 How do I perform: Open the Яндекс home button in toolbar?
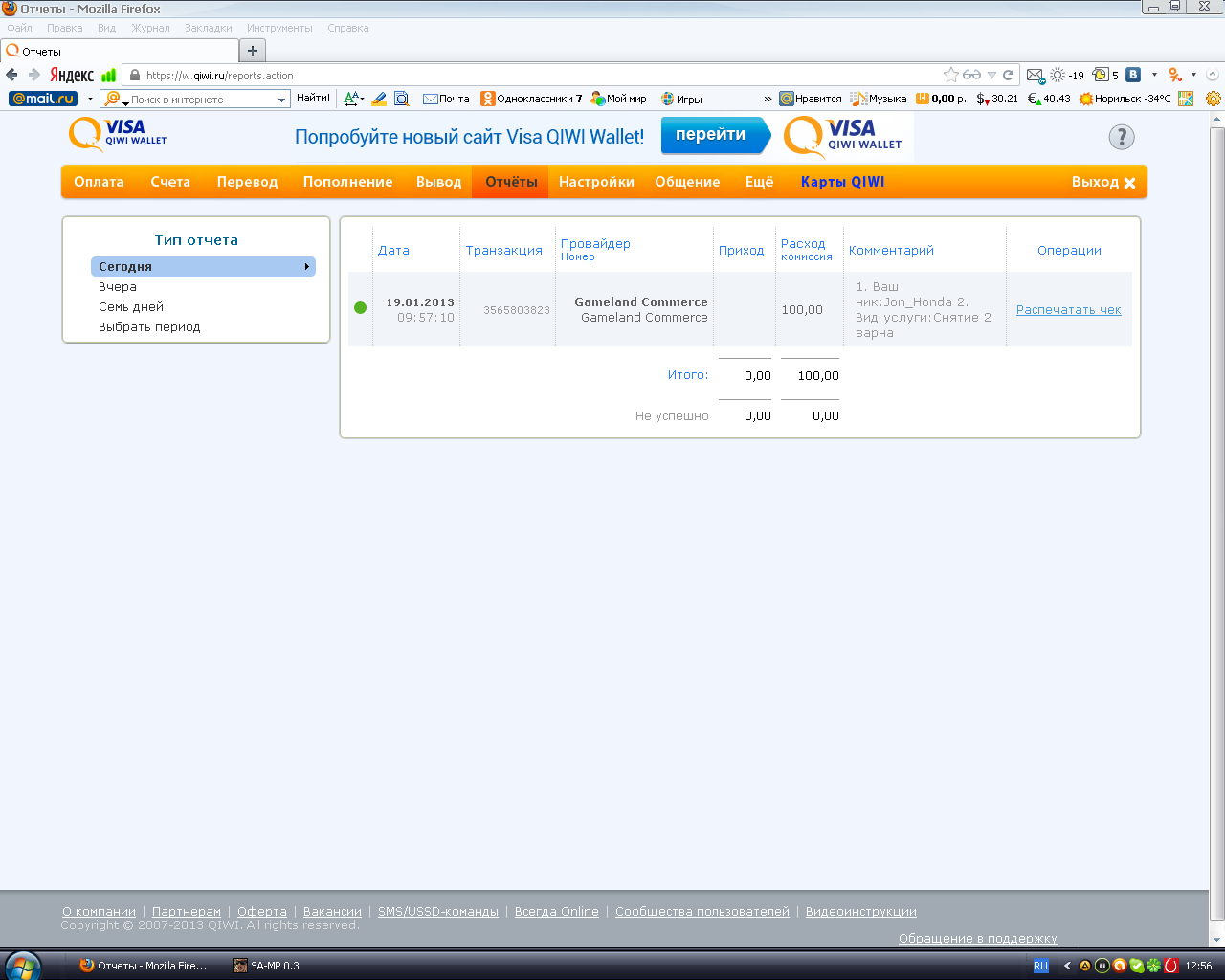tap(72, 75)
